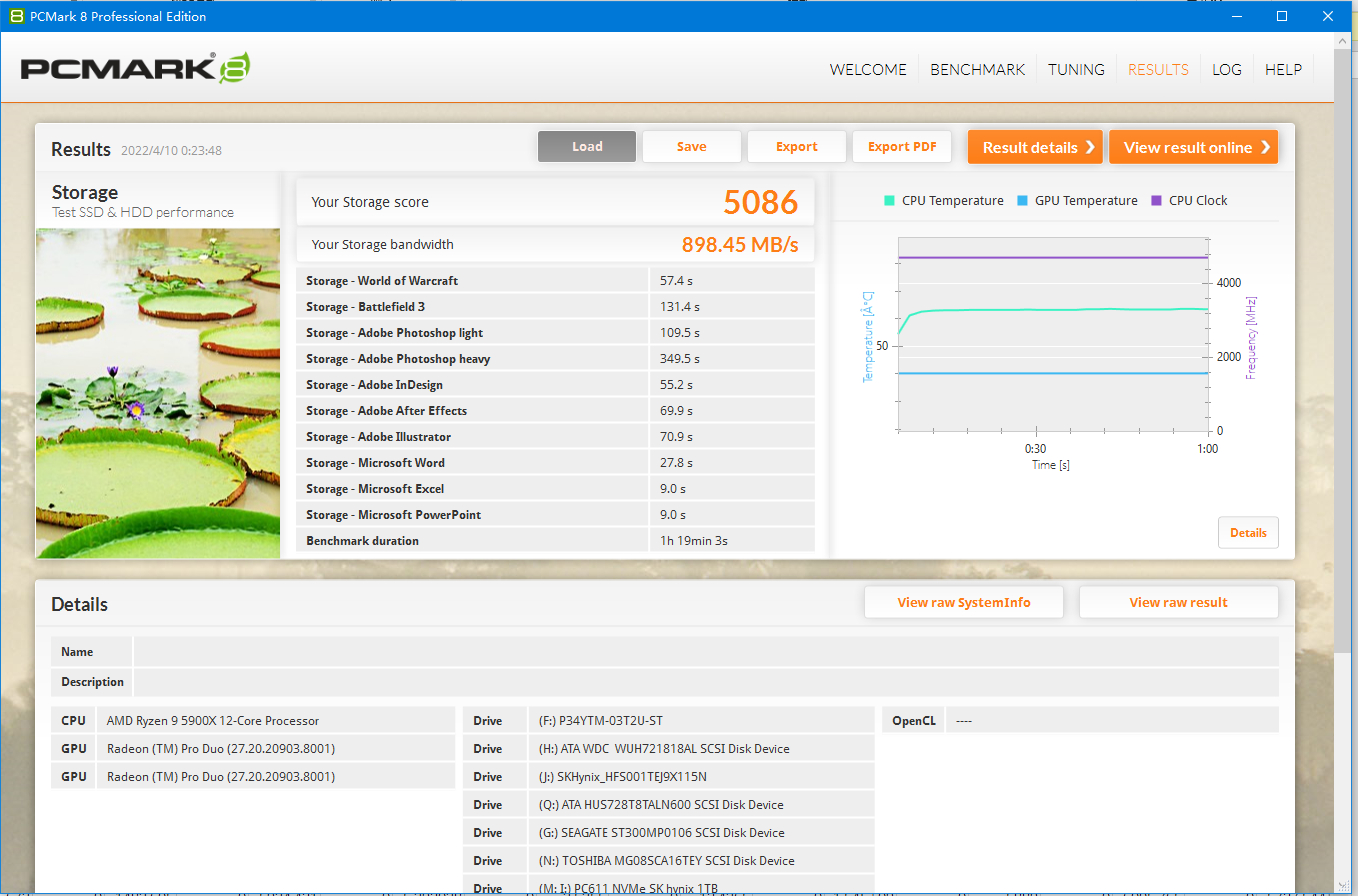Select the RESULTS tab
Viewport: 1358px width, 896px height.
[1158, 69]
